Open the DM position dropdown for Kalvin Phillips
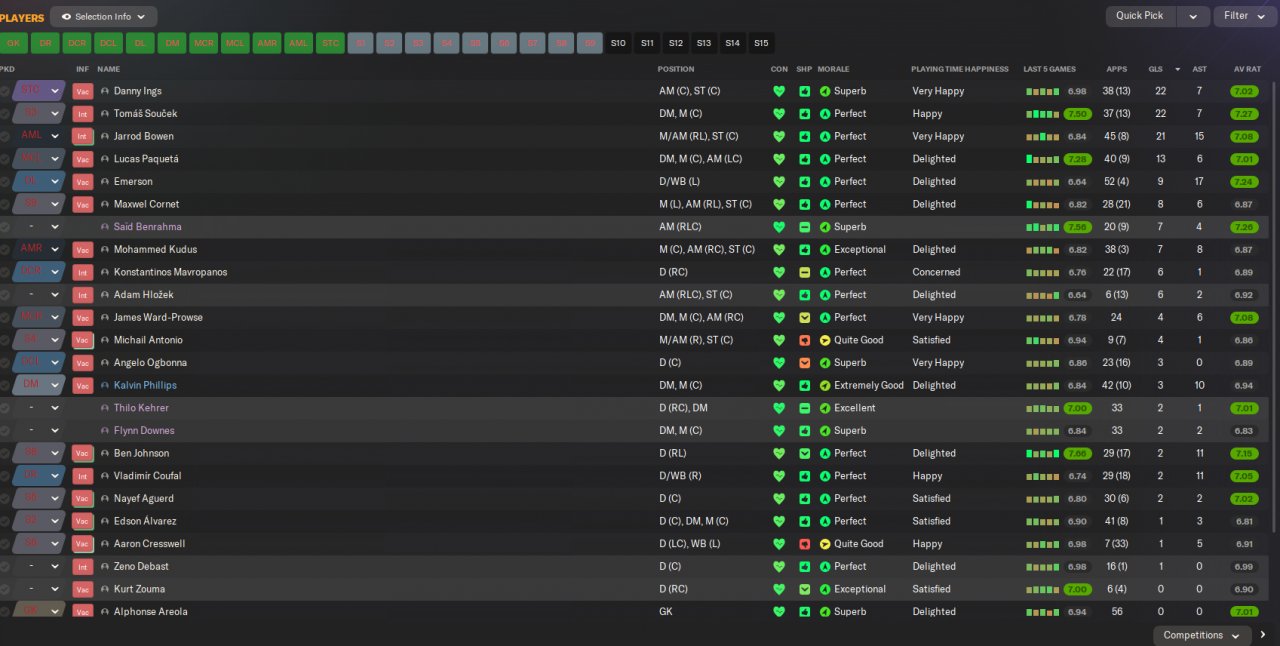The image size is (1280, 646). pyautogui.click(x=39, y=385)
